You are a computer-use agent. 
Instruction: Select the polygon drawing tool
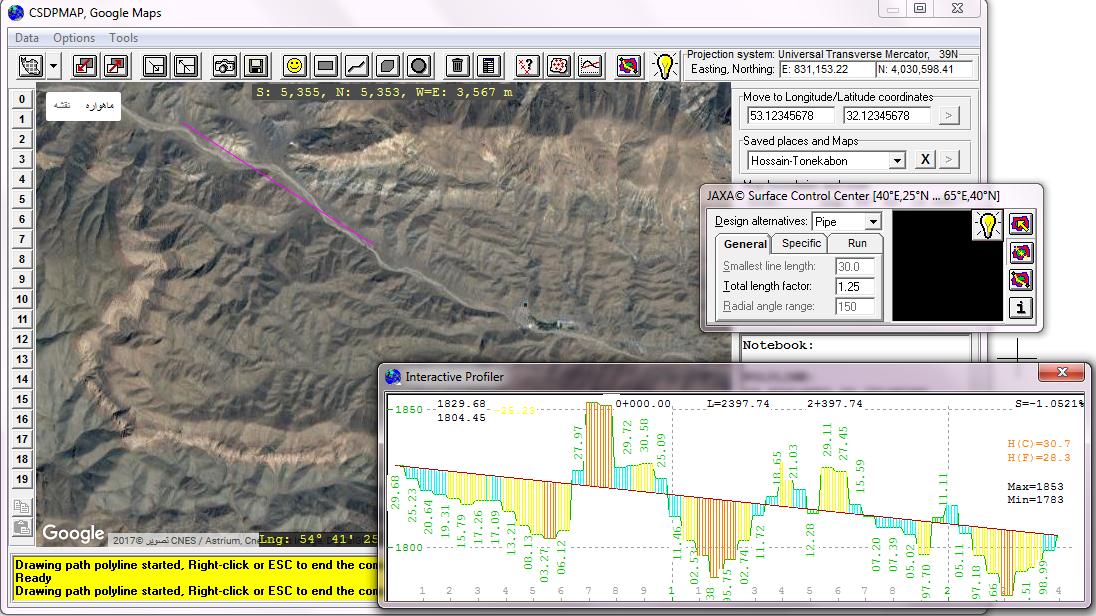pyautogui.click(x=387, y=66)
